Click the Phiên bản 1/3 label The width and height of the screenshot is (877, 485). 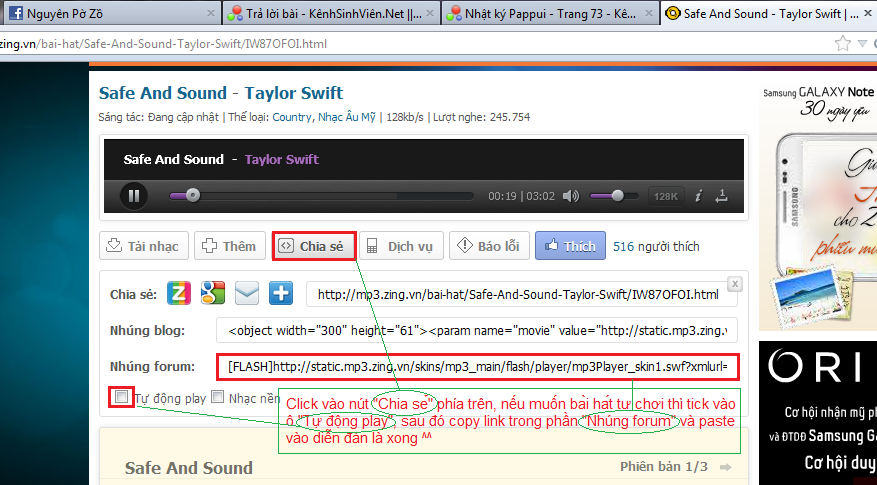point(664,467)
